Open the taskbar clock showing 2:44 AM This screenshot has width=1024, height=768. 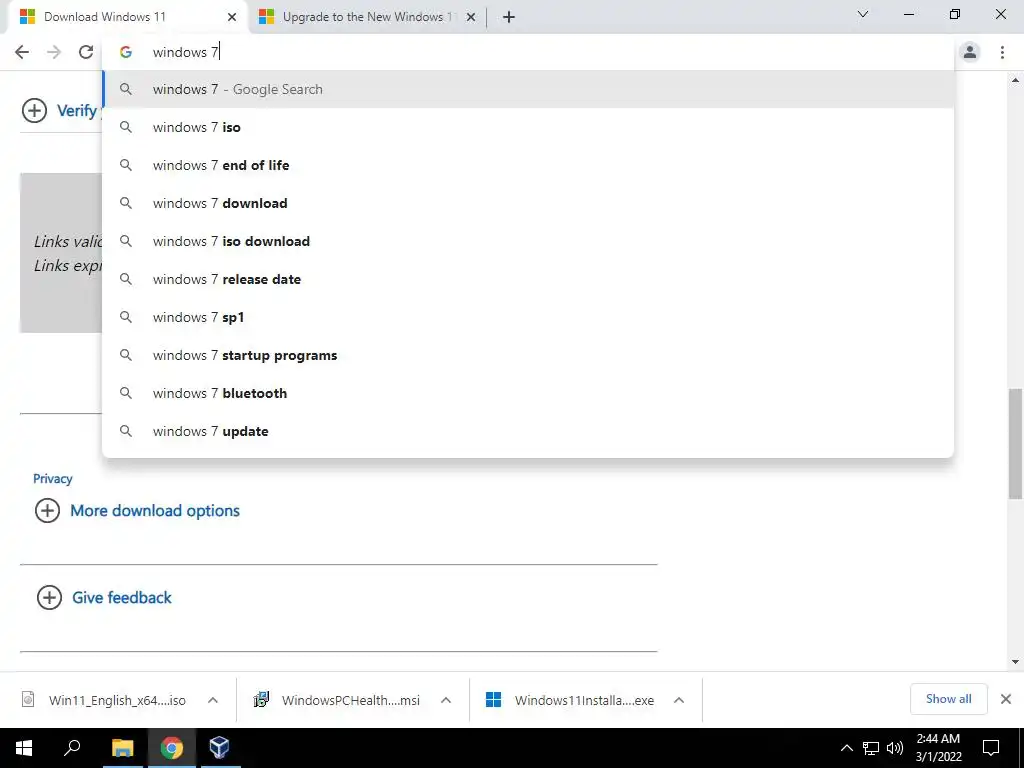[x=938, y=748]
